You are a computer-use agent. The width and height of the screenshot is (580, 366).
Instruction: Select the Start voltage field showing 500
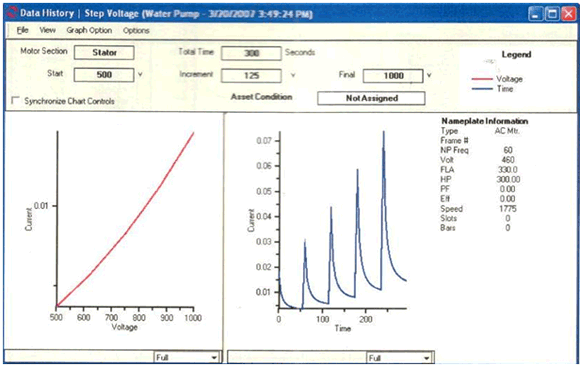click(104, 75)
